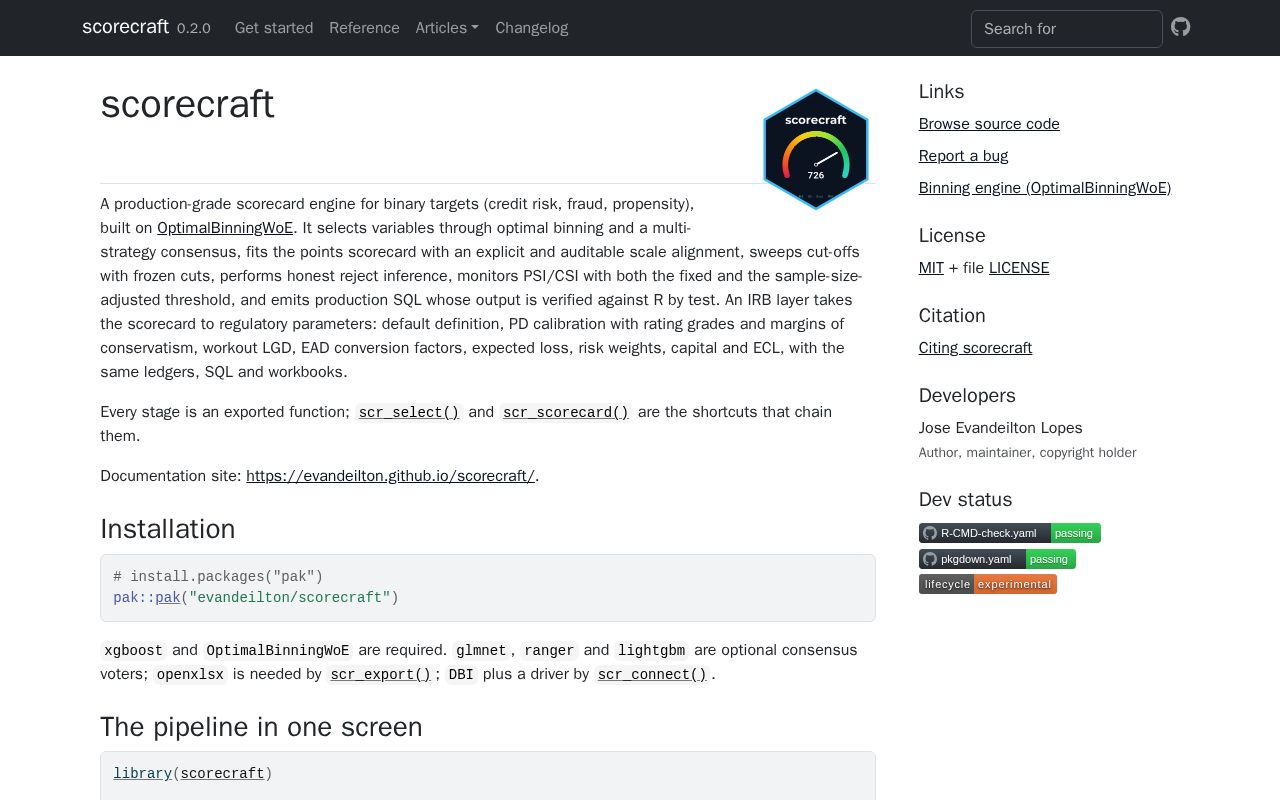Screen dimensions: 1280x800
Task: Click the library link in the pipeline code
Action: click(x=143, y=774)
